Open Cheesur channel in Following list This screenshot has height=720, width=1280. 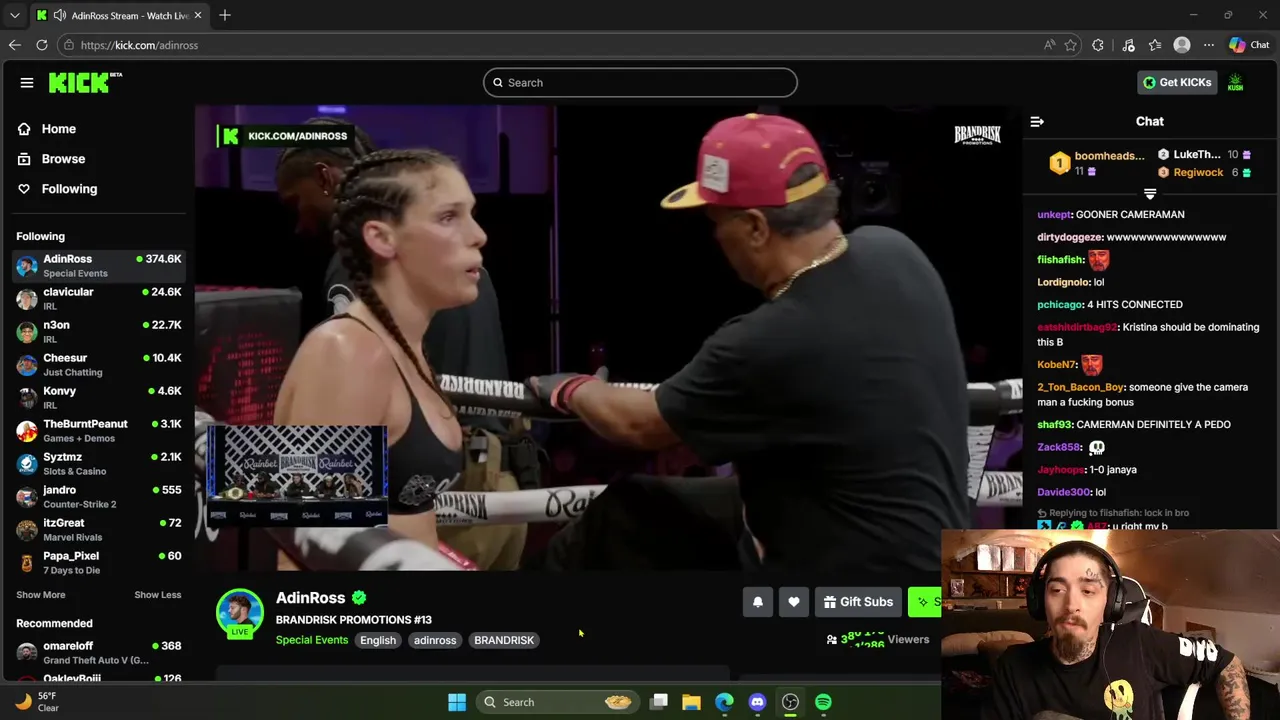pyautogui.click(x=98, y=365)
